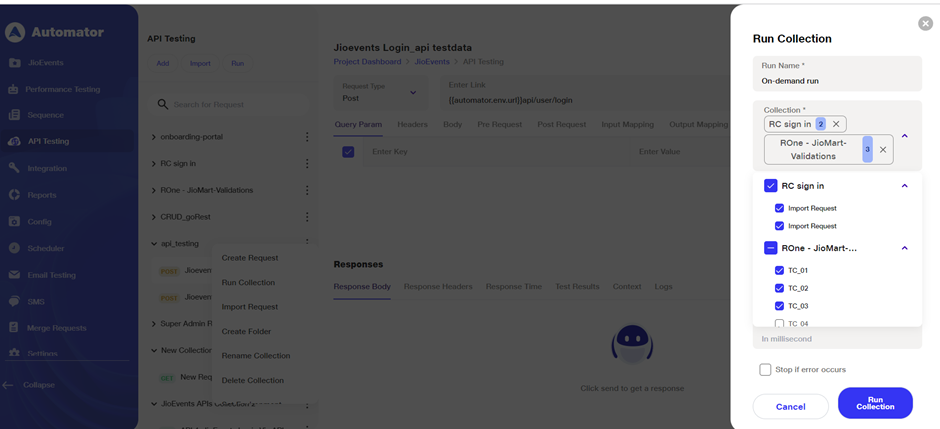Select API Testing sidebar icon

(x=14, y=141)
